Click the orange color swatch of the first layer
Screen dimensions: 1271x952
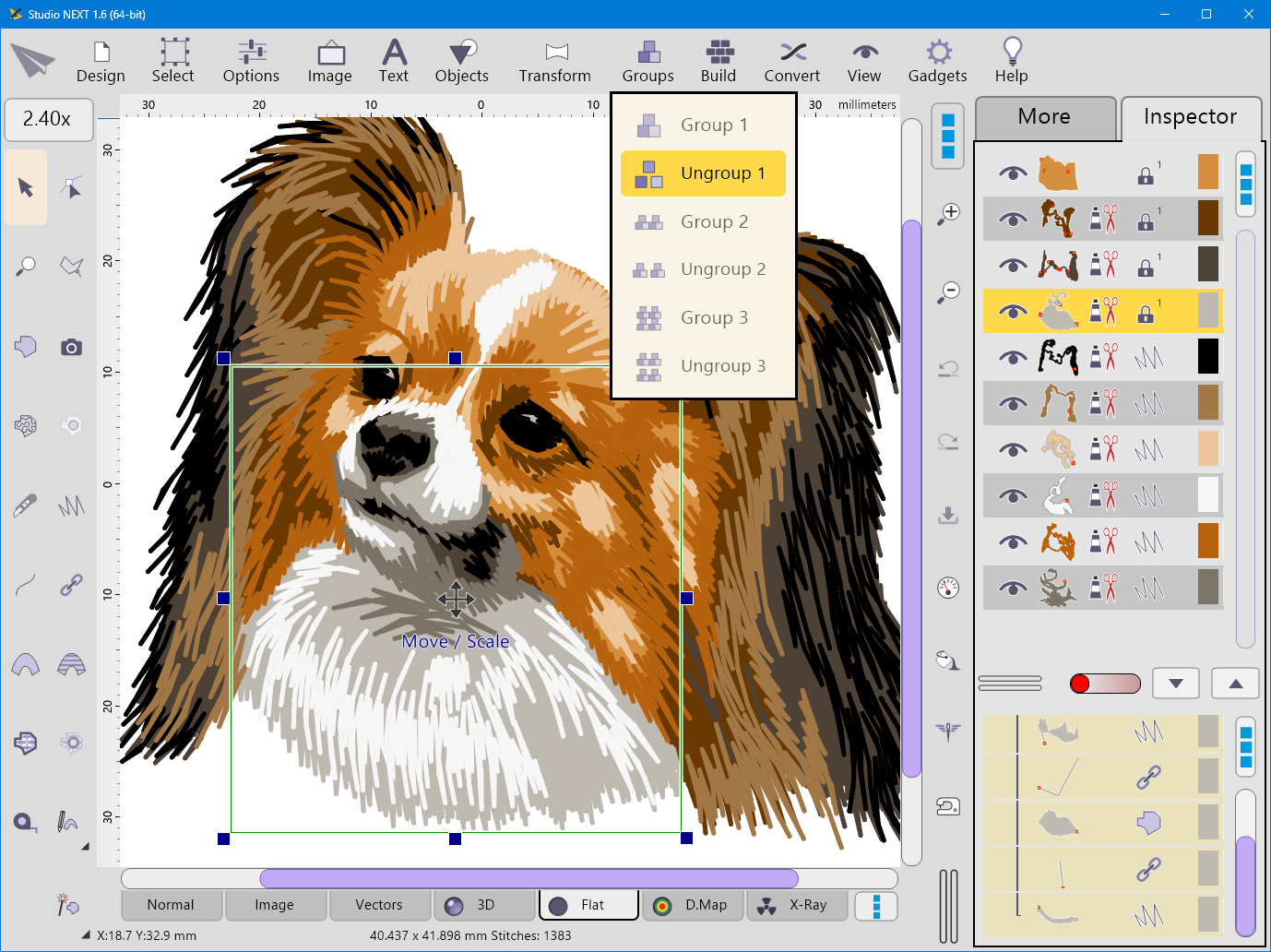(1208, 173)
